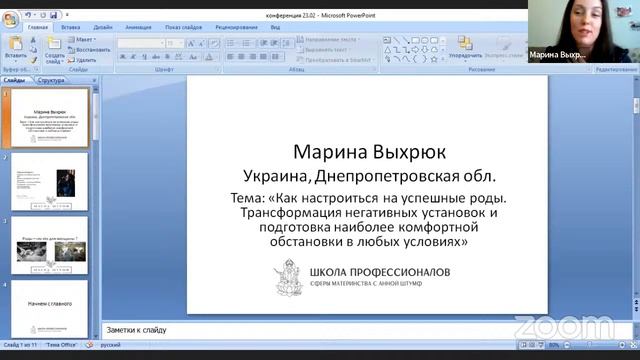Toggle underline formatting with Ч button
Image resolution: width=640 pixels, height=360 pixels.
click(144, 57)
